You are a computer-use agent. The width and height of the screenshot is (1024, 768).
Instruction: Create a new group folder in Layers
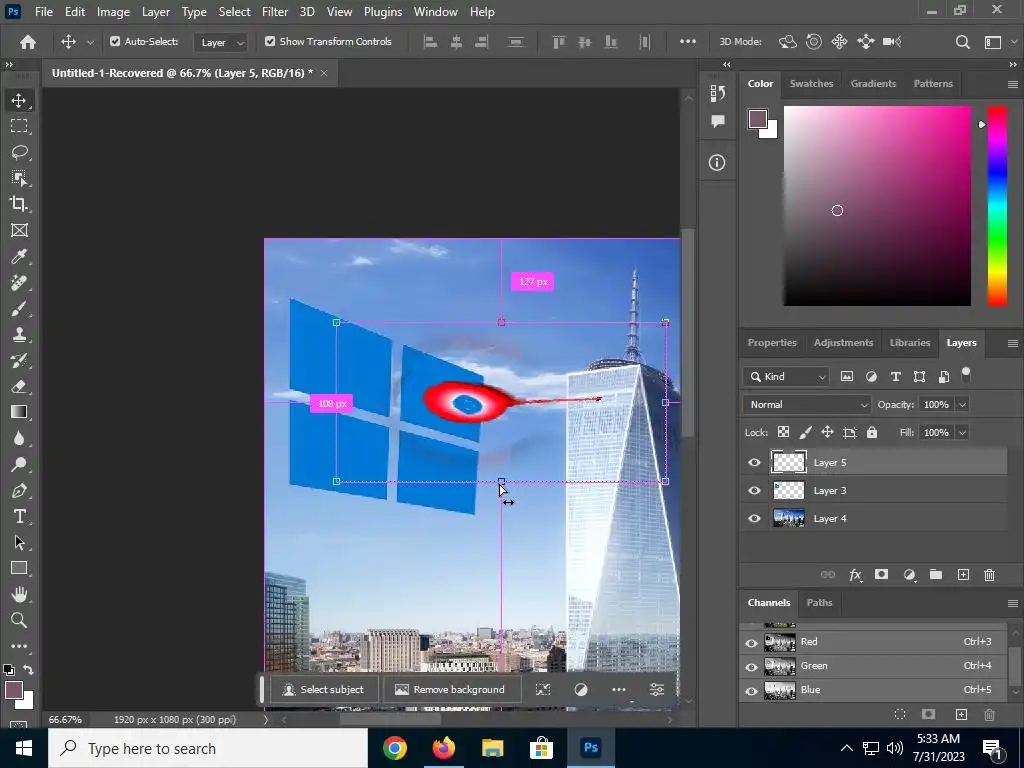pyautogui.click(x=936, y=575)
